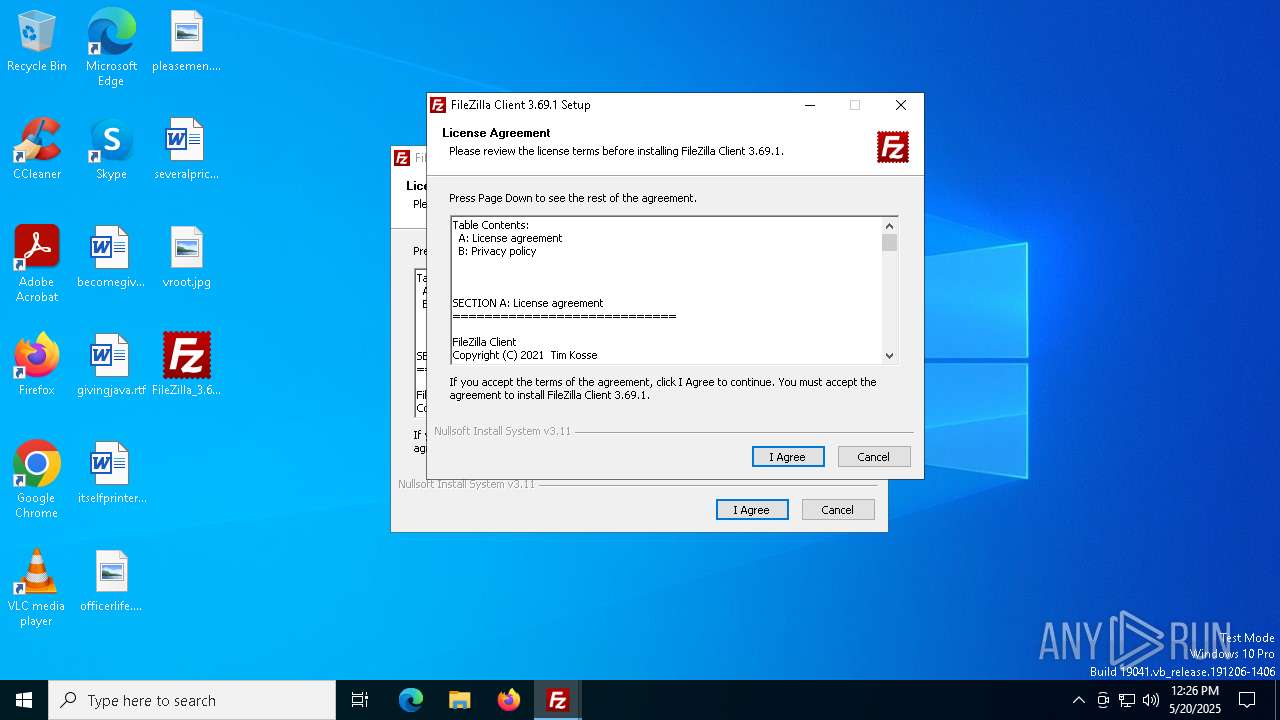This screenshot has width=1280, height=720.
Task: Open File Explorer from taskbar
Action: click(459, 700)
